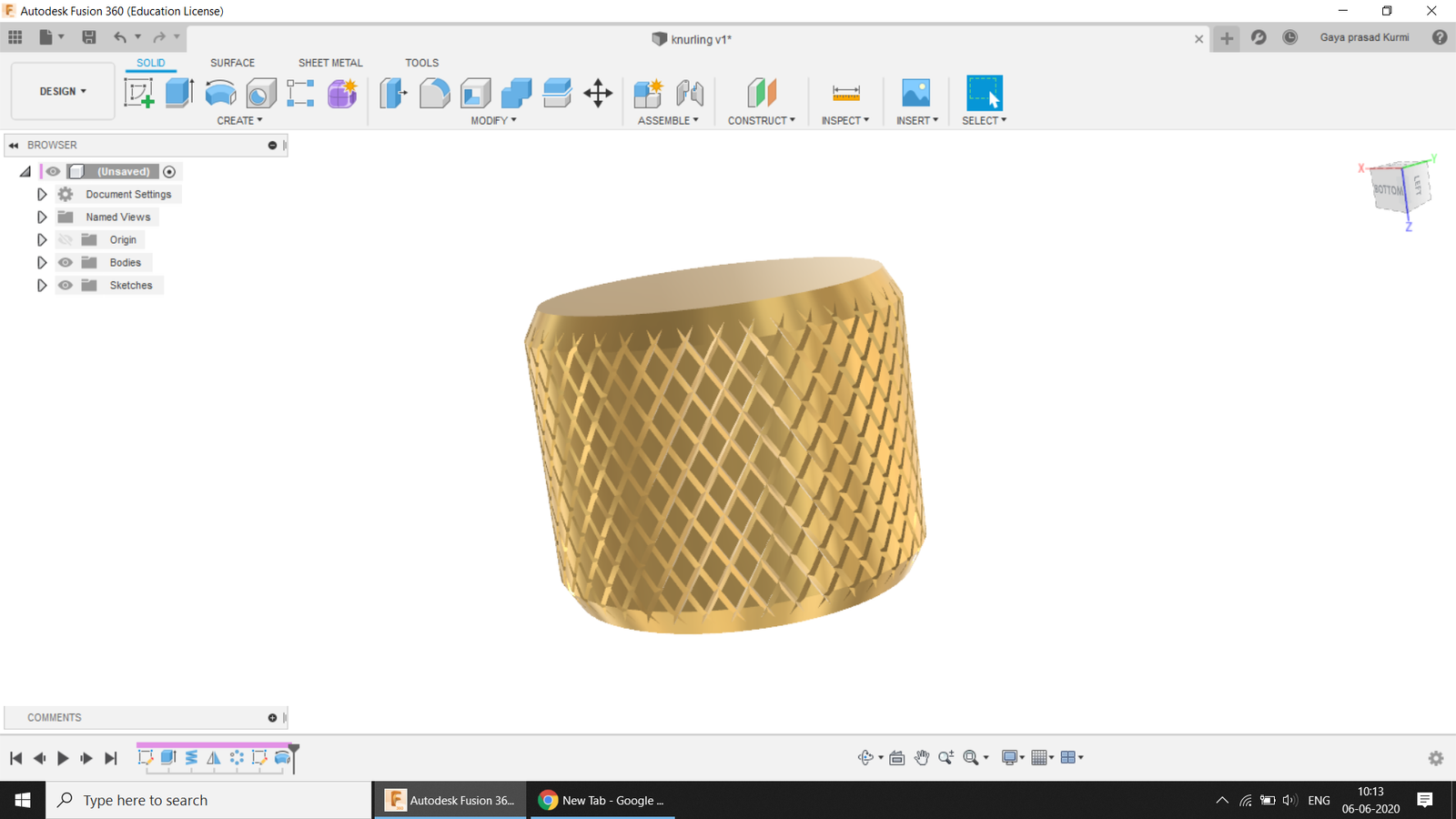Expand the Origin folder
Screen dimensions: 1456x819
[x=42, y=239]
